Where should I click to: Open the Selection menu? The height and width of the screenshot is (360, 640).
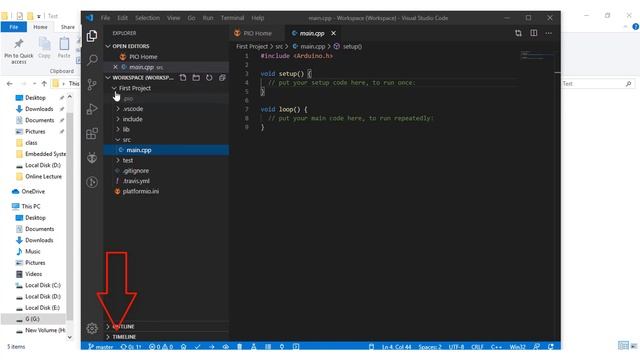[x=147, y=18]
